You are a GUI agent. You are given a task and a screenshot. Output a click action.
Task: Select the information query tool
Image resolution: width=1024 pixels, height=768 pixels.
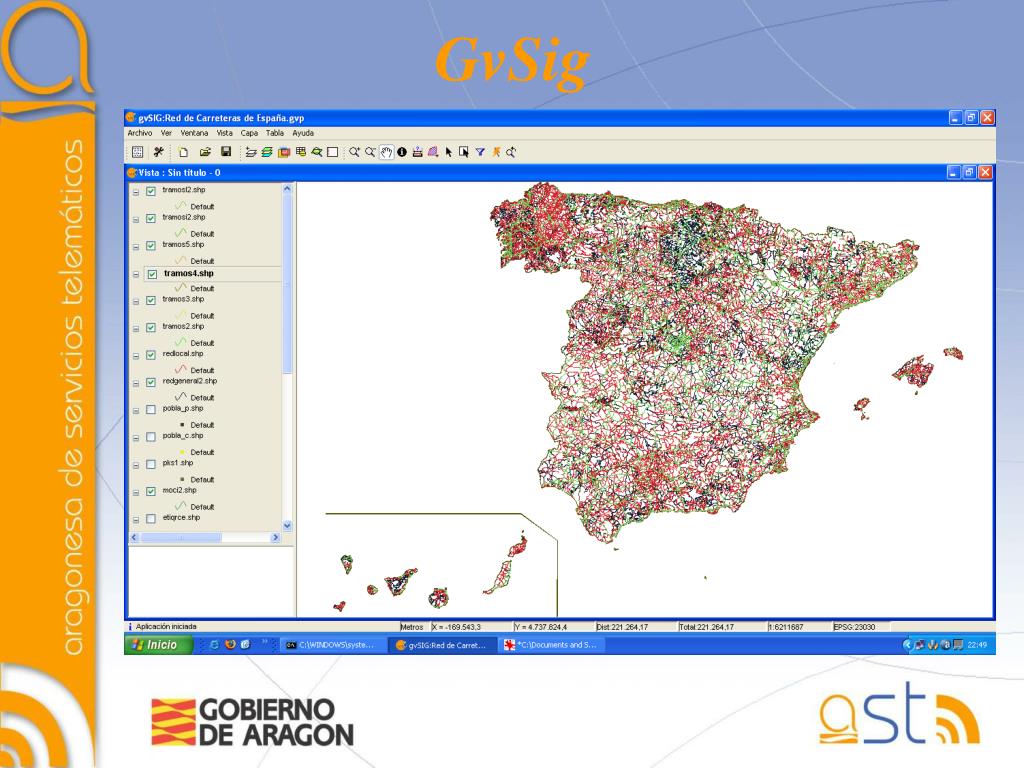[402, 152]
